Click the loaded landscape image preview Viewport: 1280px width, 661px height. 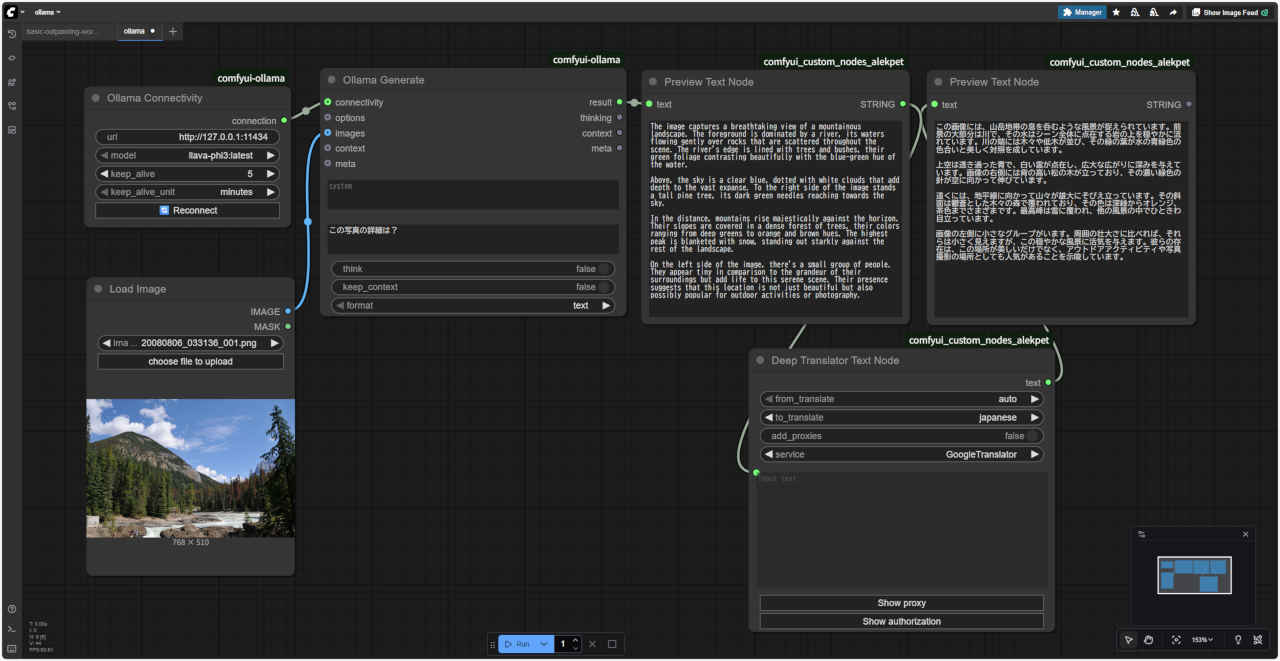click(x=190, y=467)
